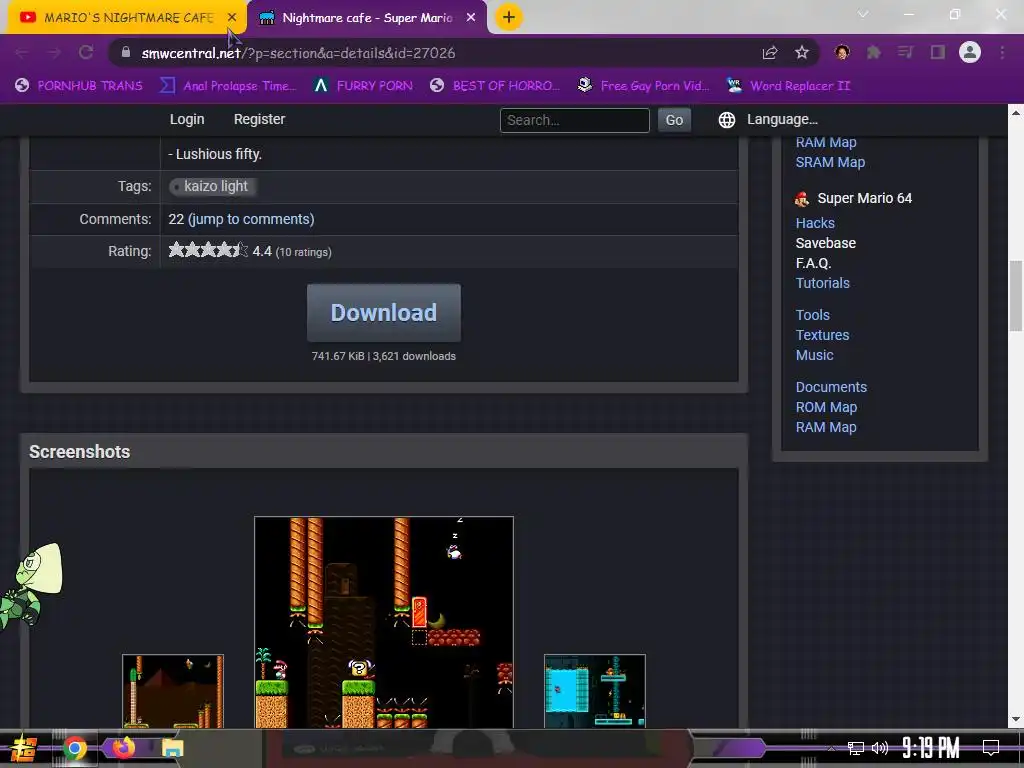Screen dimensions: 1024x768
Task: Open the avatar extension icon
Action: pyautogui.click(x=842, y=53)
